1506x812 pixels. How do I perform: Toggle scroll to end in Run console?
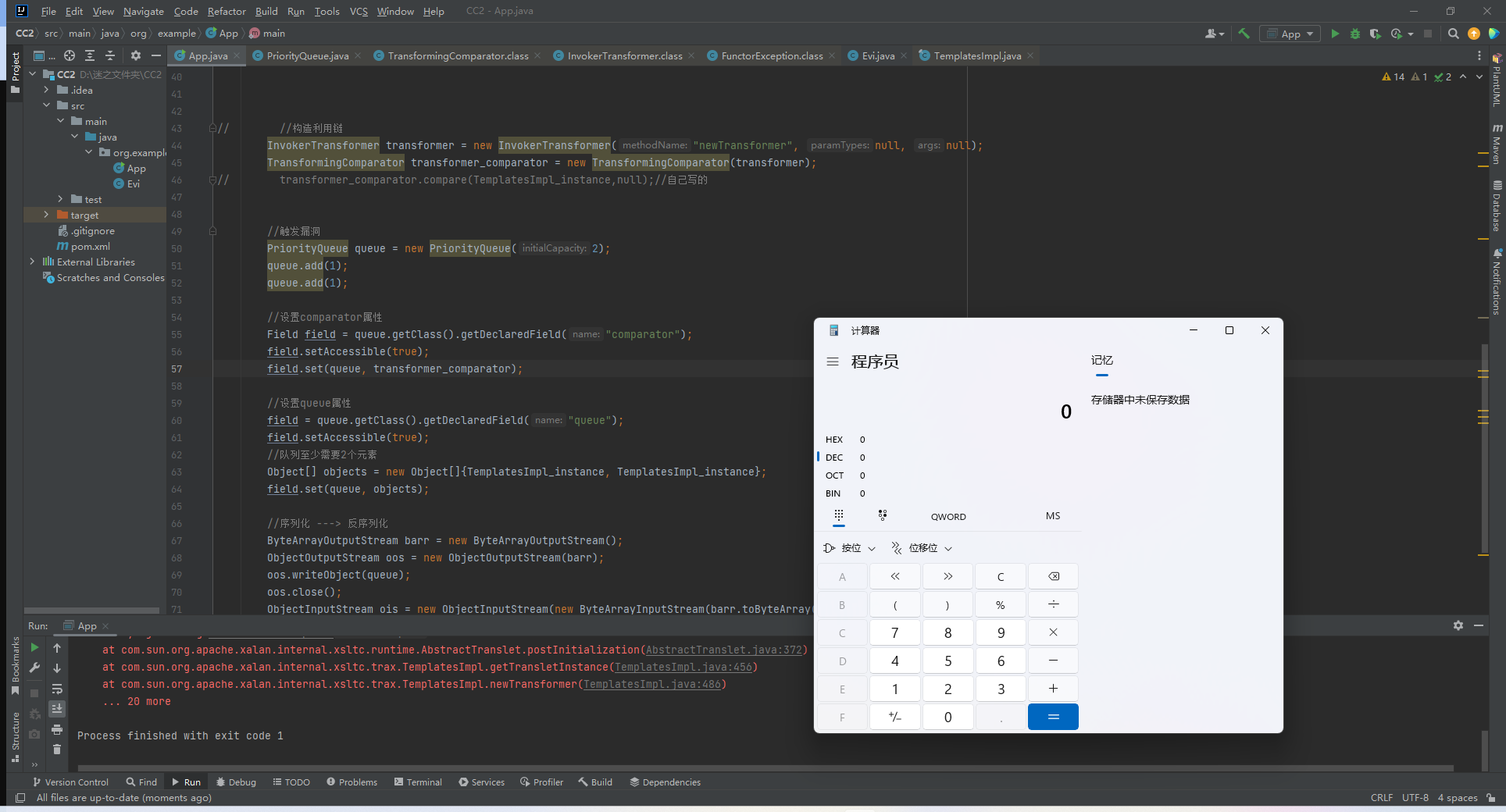[57, 709]
